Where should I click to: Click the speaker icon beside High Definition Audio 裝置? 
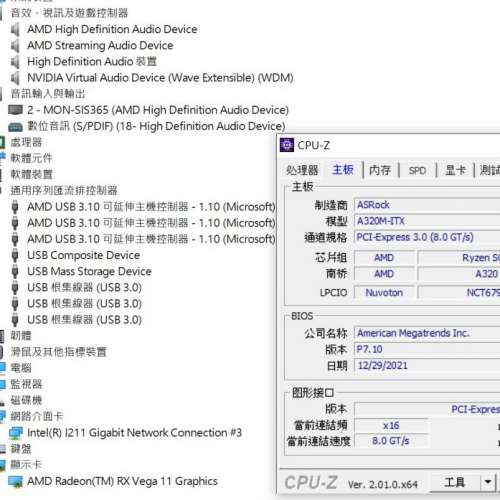pos(15,62)
